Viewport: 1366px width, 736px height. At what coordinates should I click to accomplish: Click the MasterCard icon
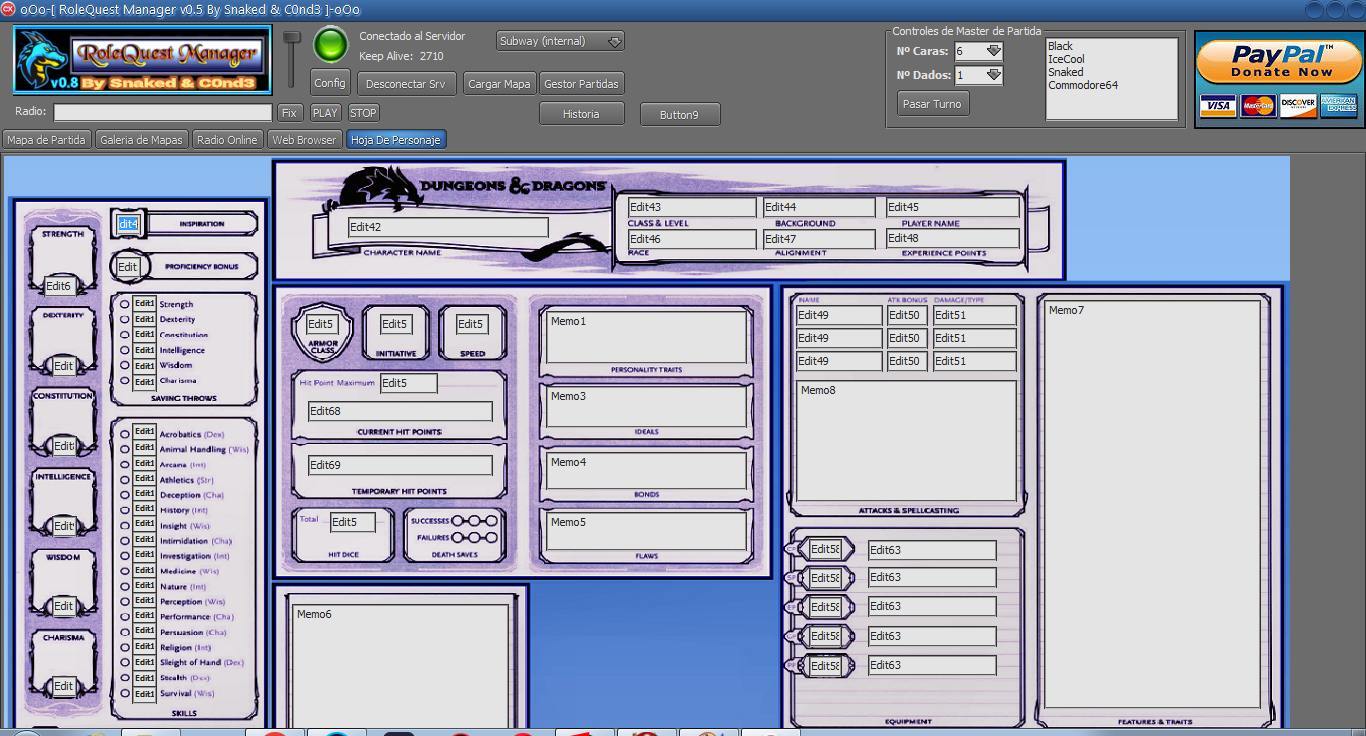pyautogui.click(x=1258, y=106)
